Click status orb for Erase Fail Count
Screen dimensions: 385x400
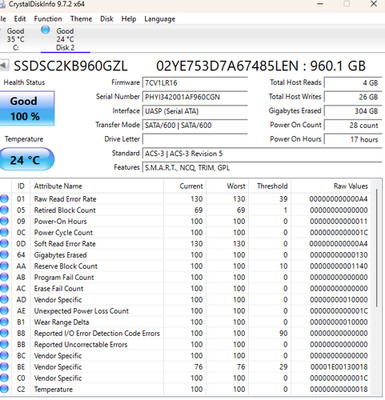tap(4, 288)
